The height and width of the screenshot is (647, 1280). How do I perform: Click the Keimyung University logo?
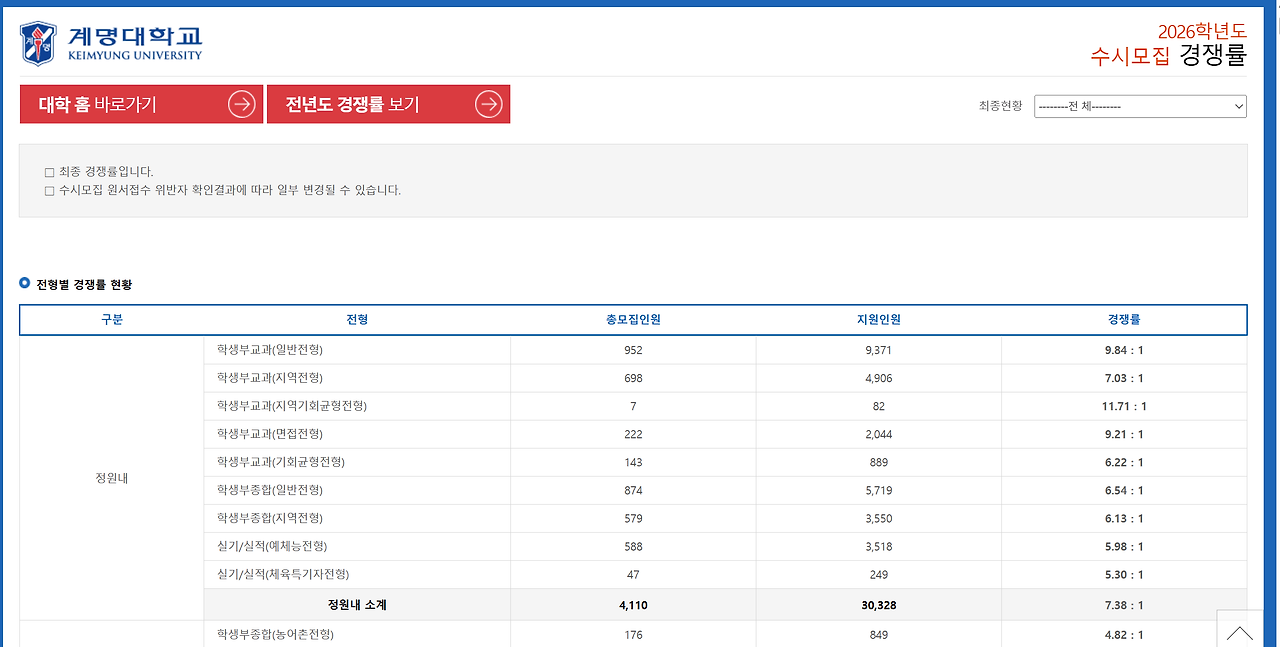coord(111,43)
